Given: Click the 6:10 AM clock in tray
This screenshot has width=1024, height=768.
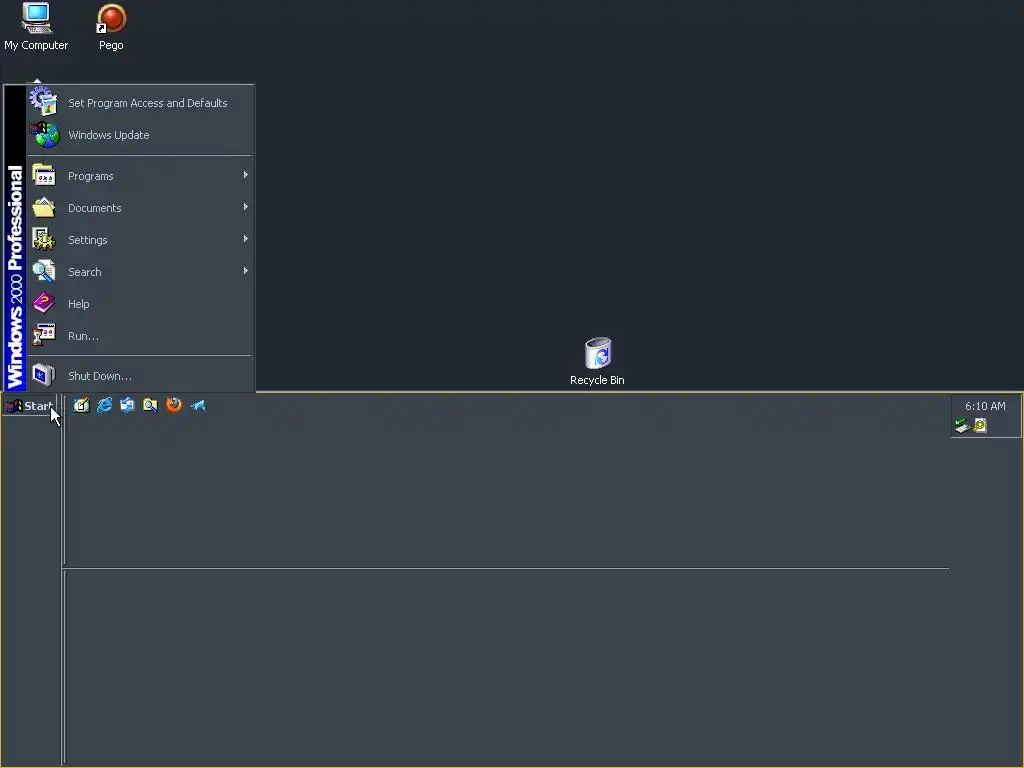Looking at the screenshot, I should coord(985,406).
